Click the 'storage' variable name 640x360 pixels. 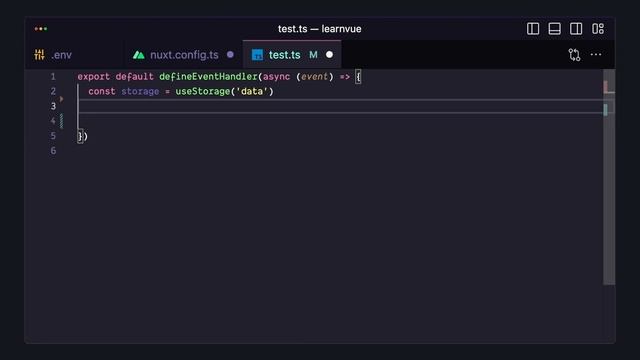pos(140,91)
